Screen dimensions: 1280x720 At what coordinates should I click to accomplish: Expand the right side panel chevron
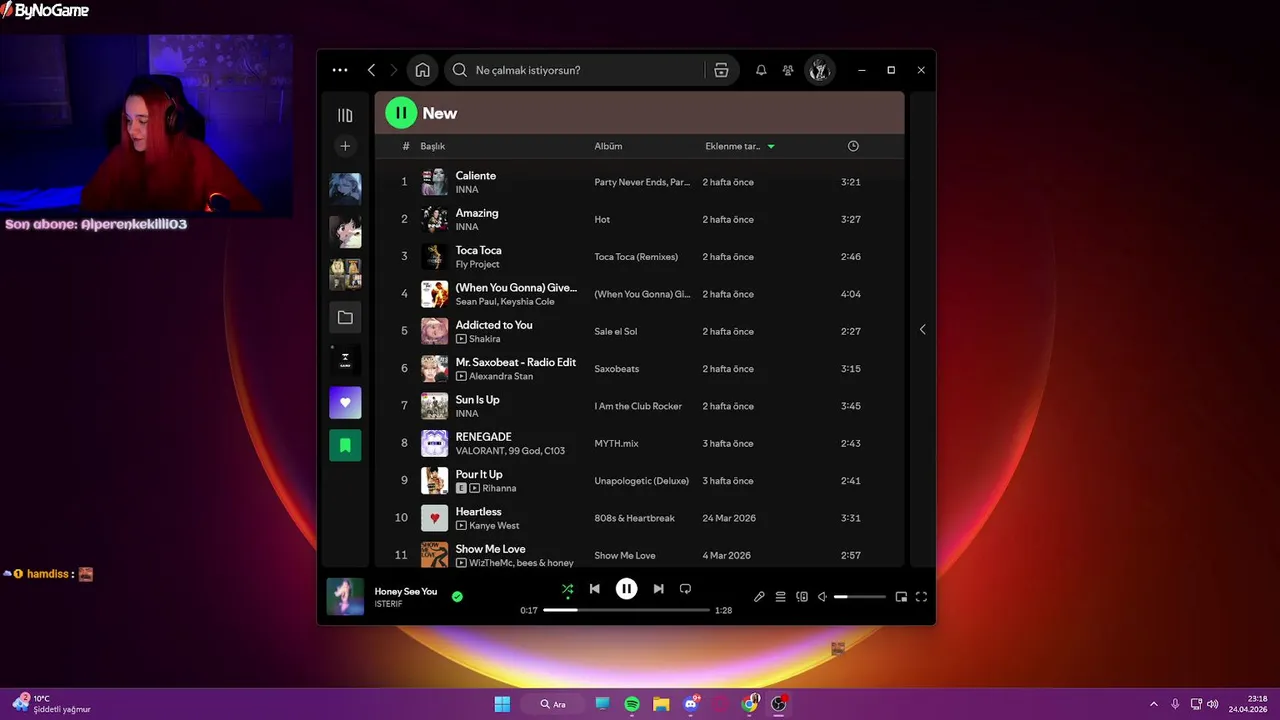click(922, 329)
